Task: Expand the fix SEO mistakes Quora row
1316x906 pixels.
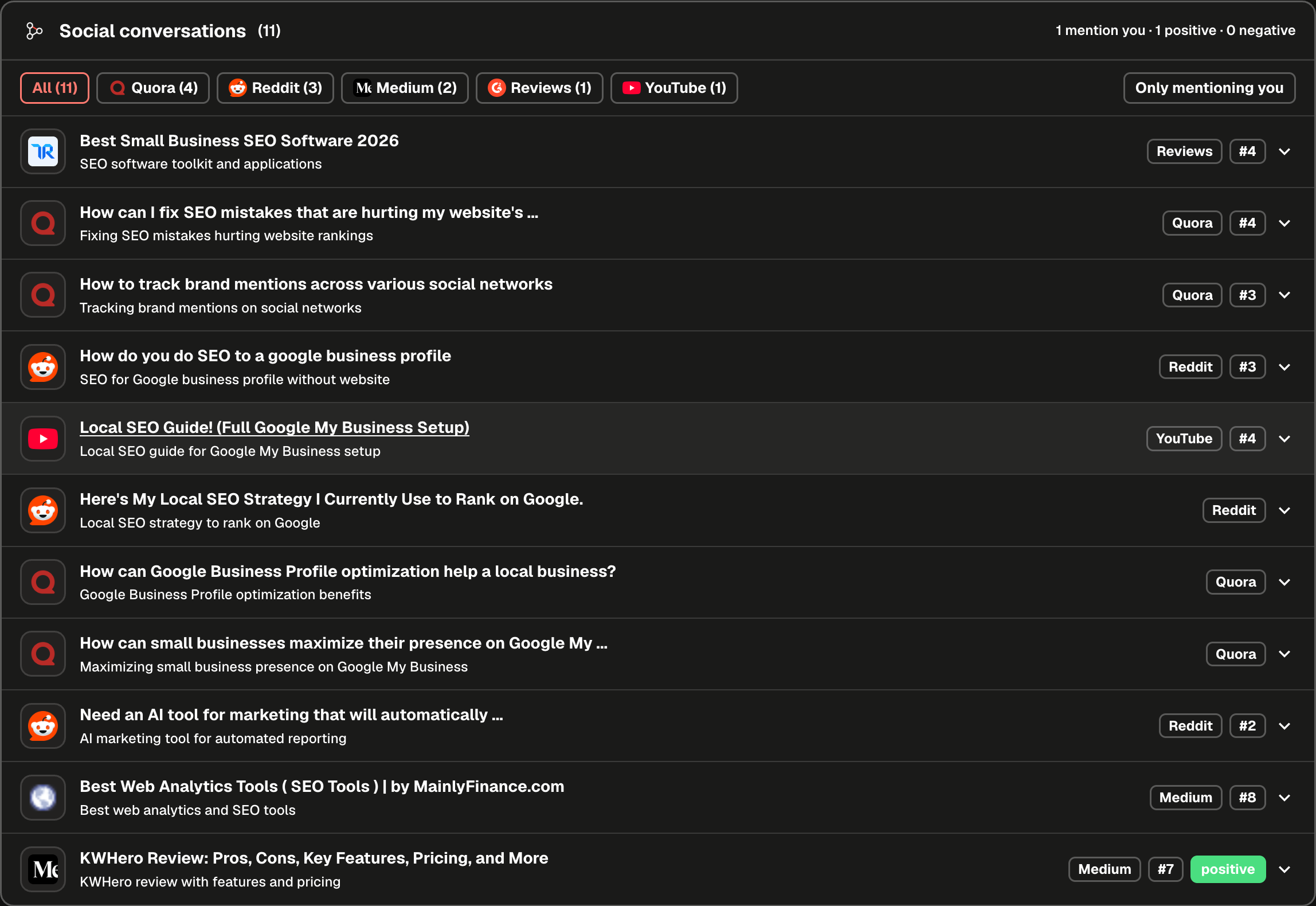Action: pyautogui.click(x=1284, y=223)
